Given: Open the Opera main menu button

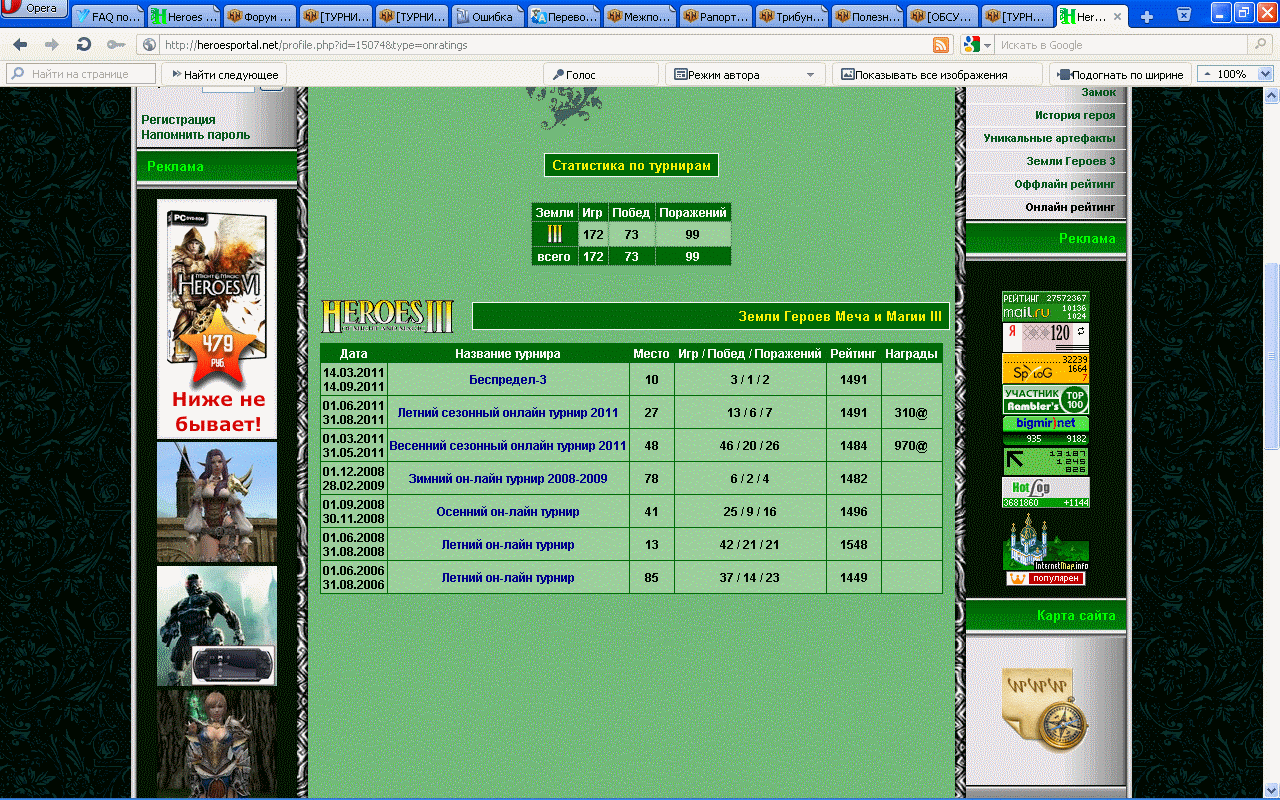Looking at the screenshot, I should click(34, 10).
